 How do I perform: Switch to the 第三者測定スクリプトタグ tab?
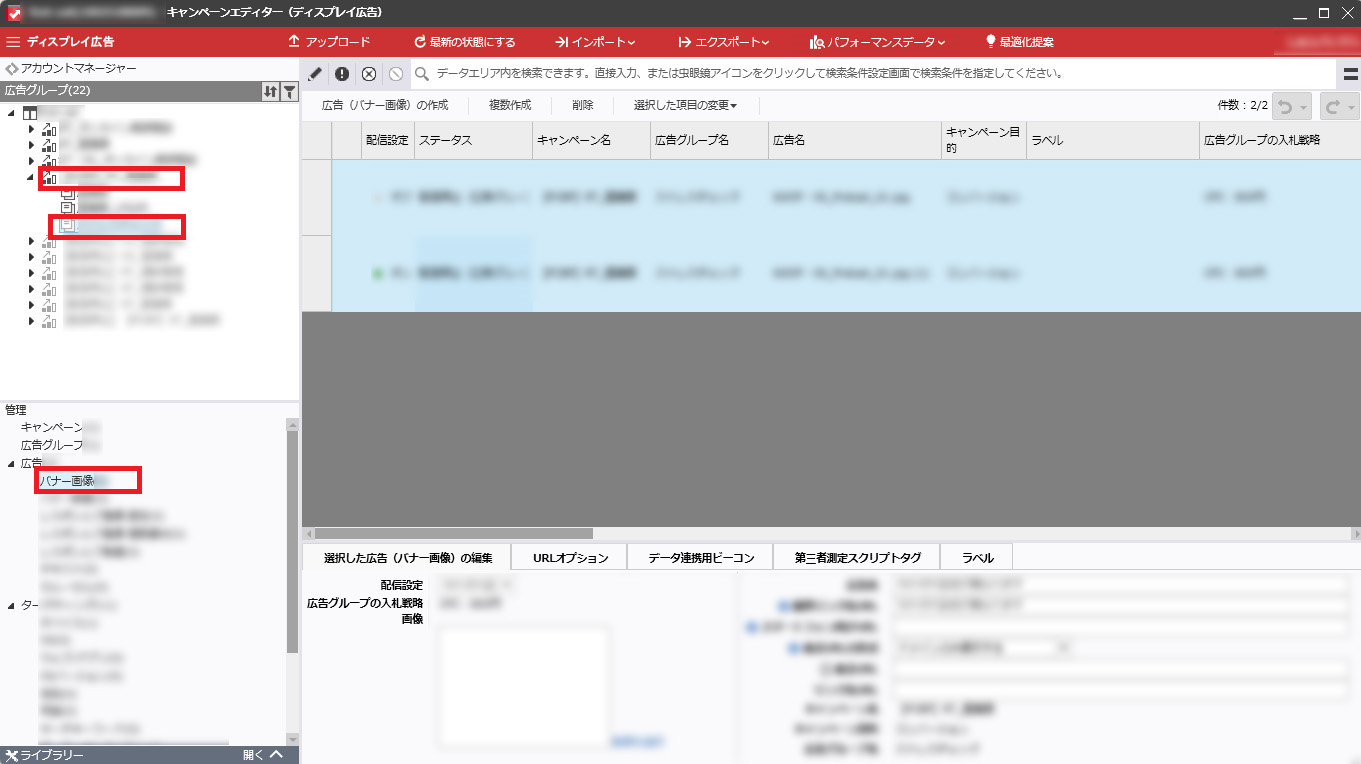pyautogui.click(x=857, y=558)
